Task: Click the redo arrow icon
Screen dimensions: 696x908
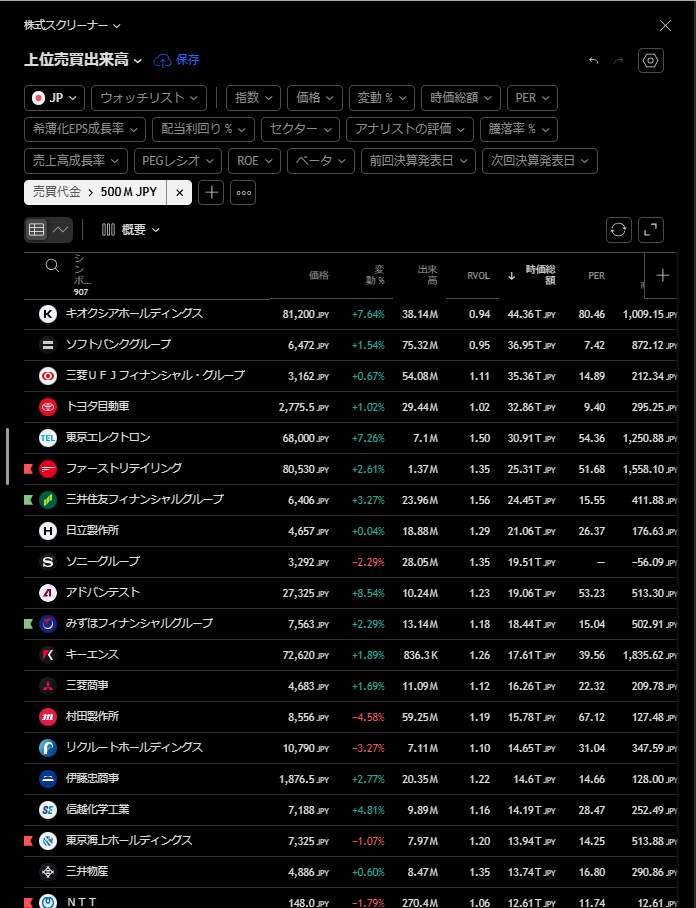Action: tap(618, 60)
